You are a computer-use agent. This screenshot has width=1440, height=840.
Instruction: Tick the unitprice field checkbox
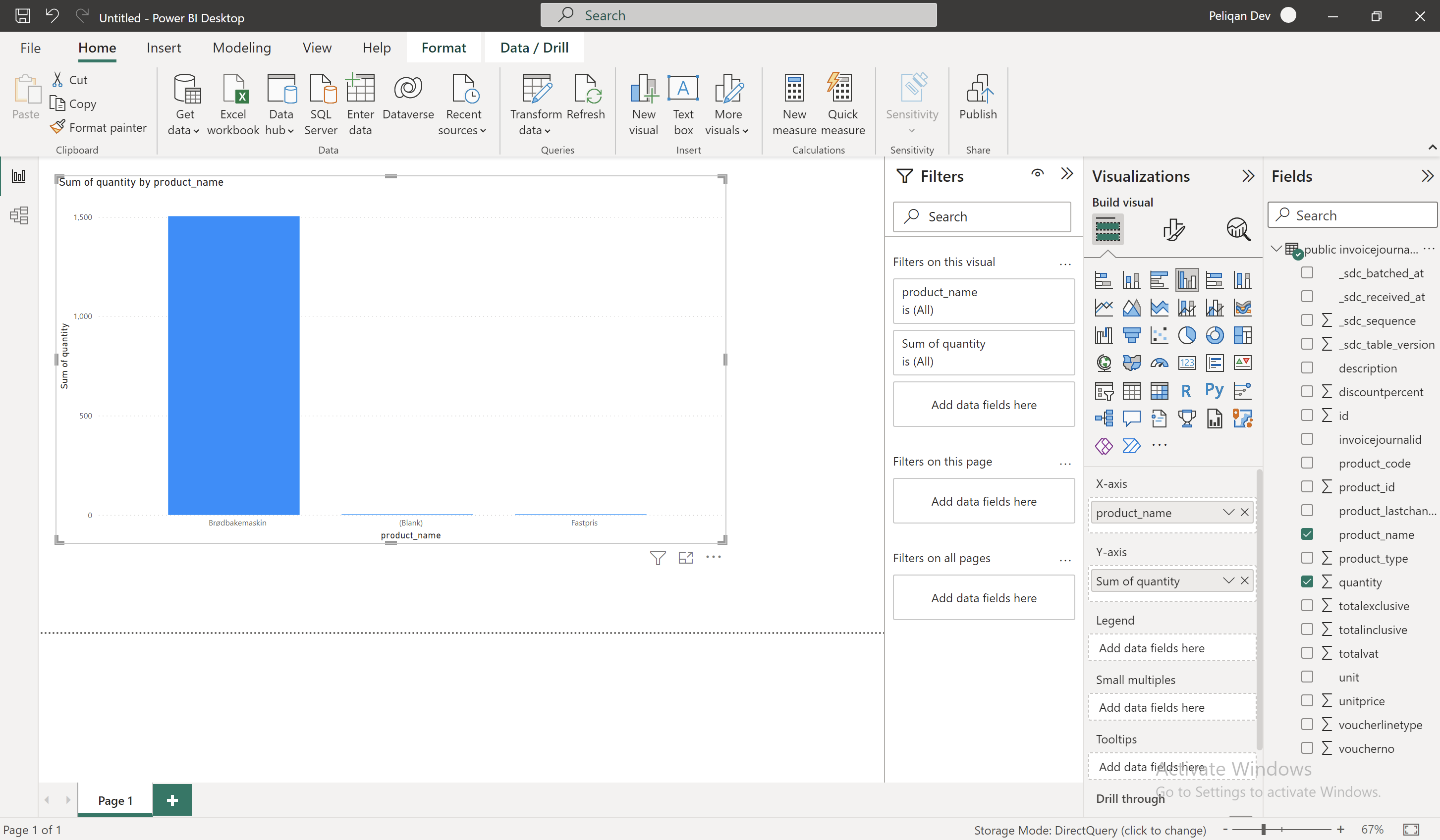pyautogui.click(x=1307, y=700)
